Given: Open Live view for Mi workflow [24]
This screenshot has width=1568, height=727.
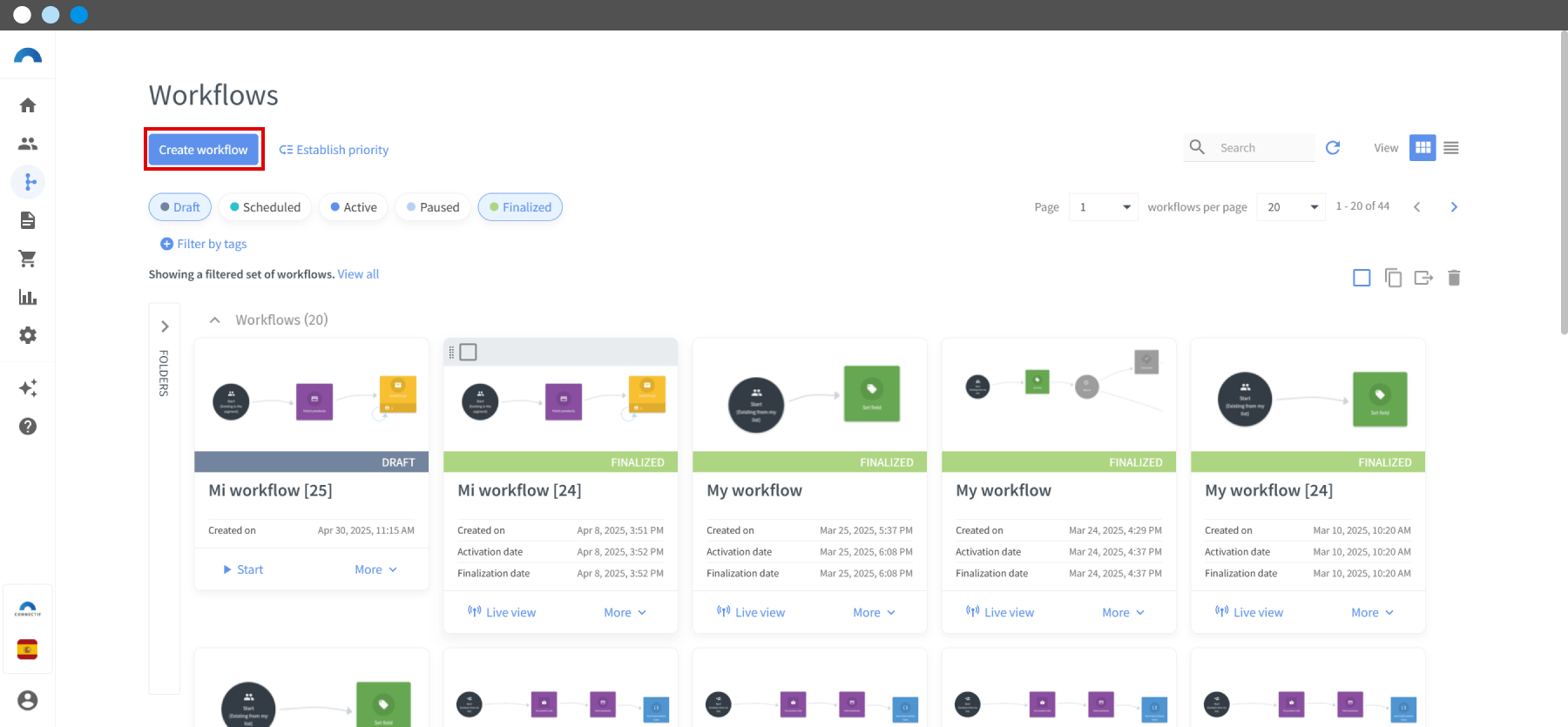Looking at the screenshot, I should point(502,613).
